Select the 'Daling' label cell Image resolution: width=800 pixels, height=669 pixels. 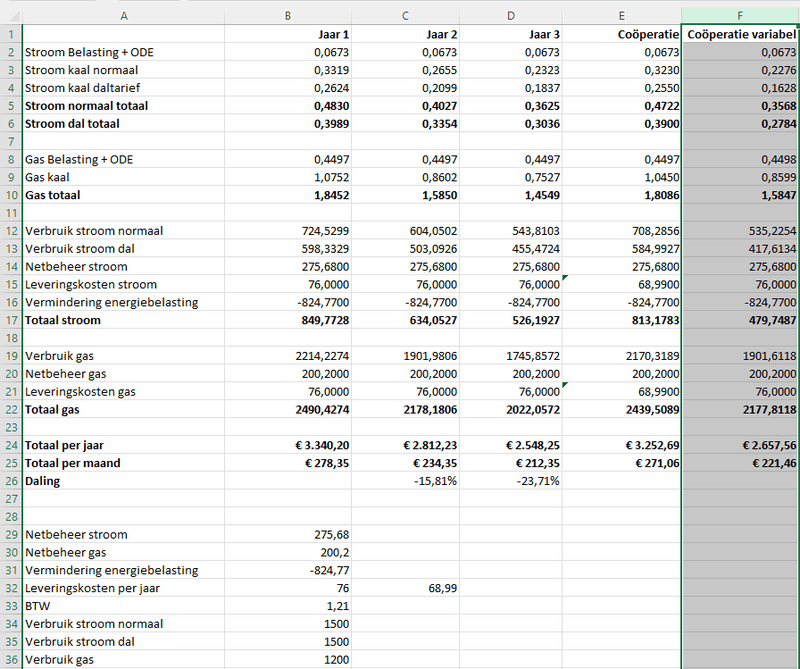point(123,481)
